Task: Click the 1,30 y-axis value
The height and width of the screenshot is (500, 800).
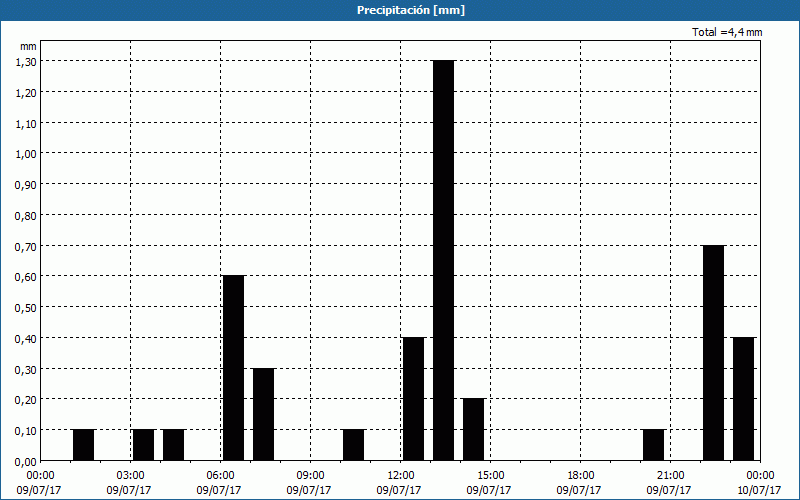Action: click(26, 62)
